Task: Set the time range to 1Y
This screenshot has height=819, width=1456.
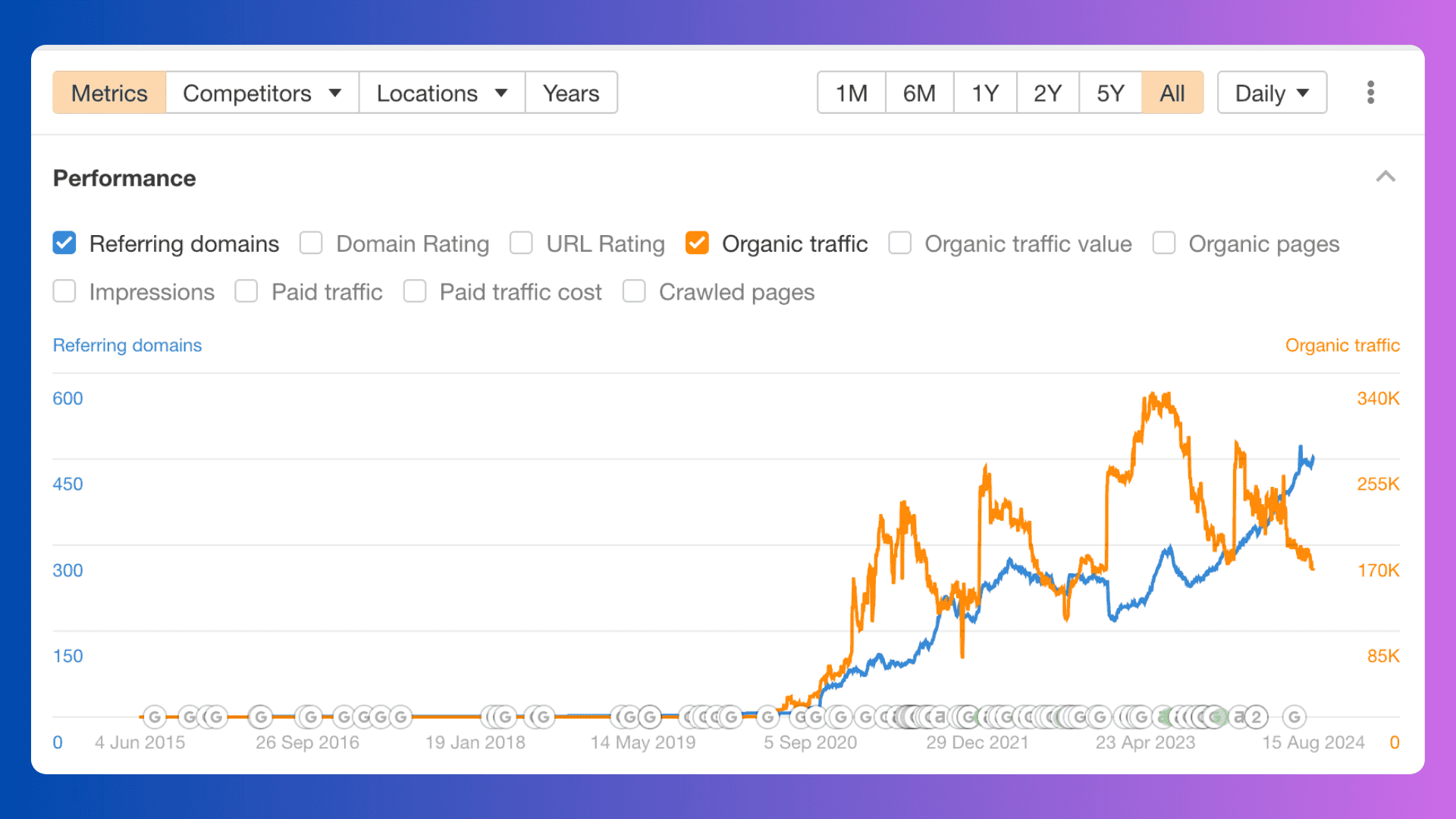Action: click(x=985, y=93)
